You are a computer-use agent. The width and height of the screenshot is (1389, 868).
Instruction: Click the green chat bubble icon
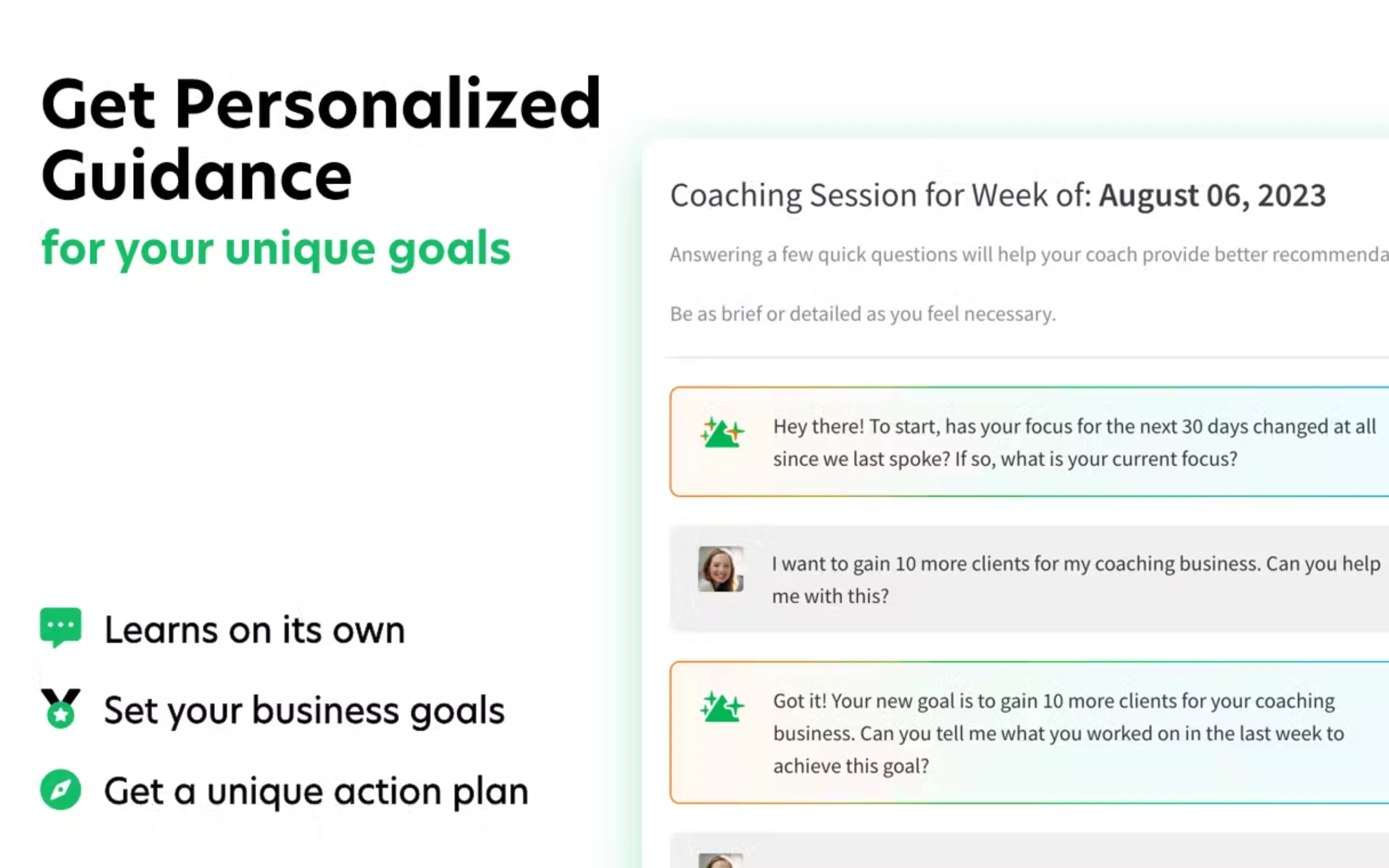[x=60, y=627]
